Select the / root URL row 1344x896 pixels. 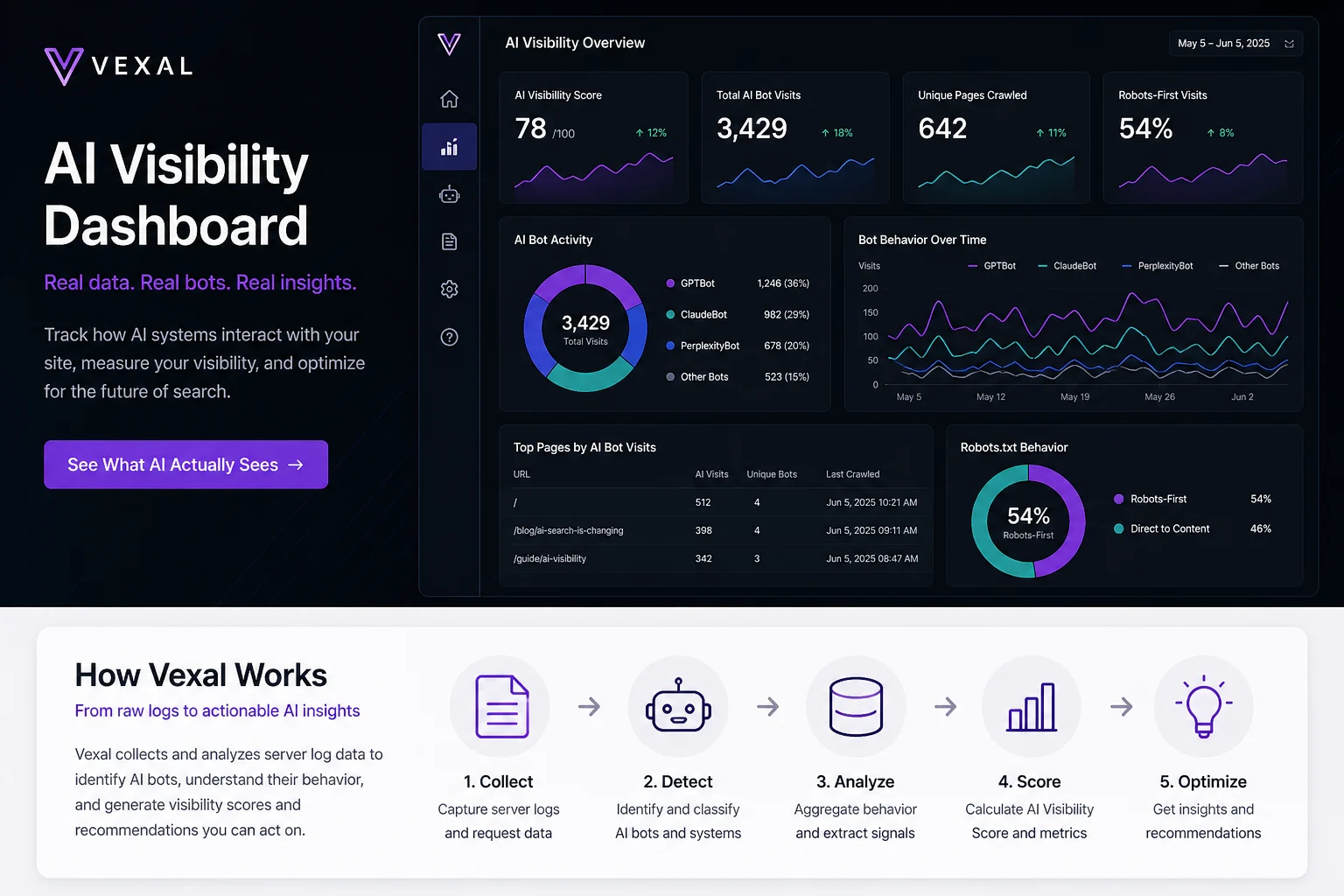(x=716, y=502)
